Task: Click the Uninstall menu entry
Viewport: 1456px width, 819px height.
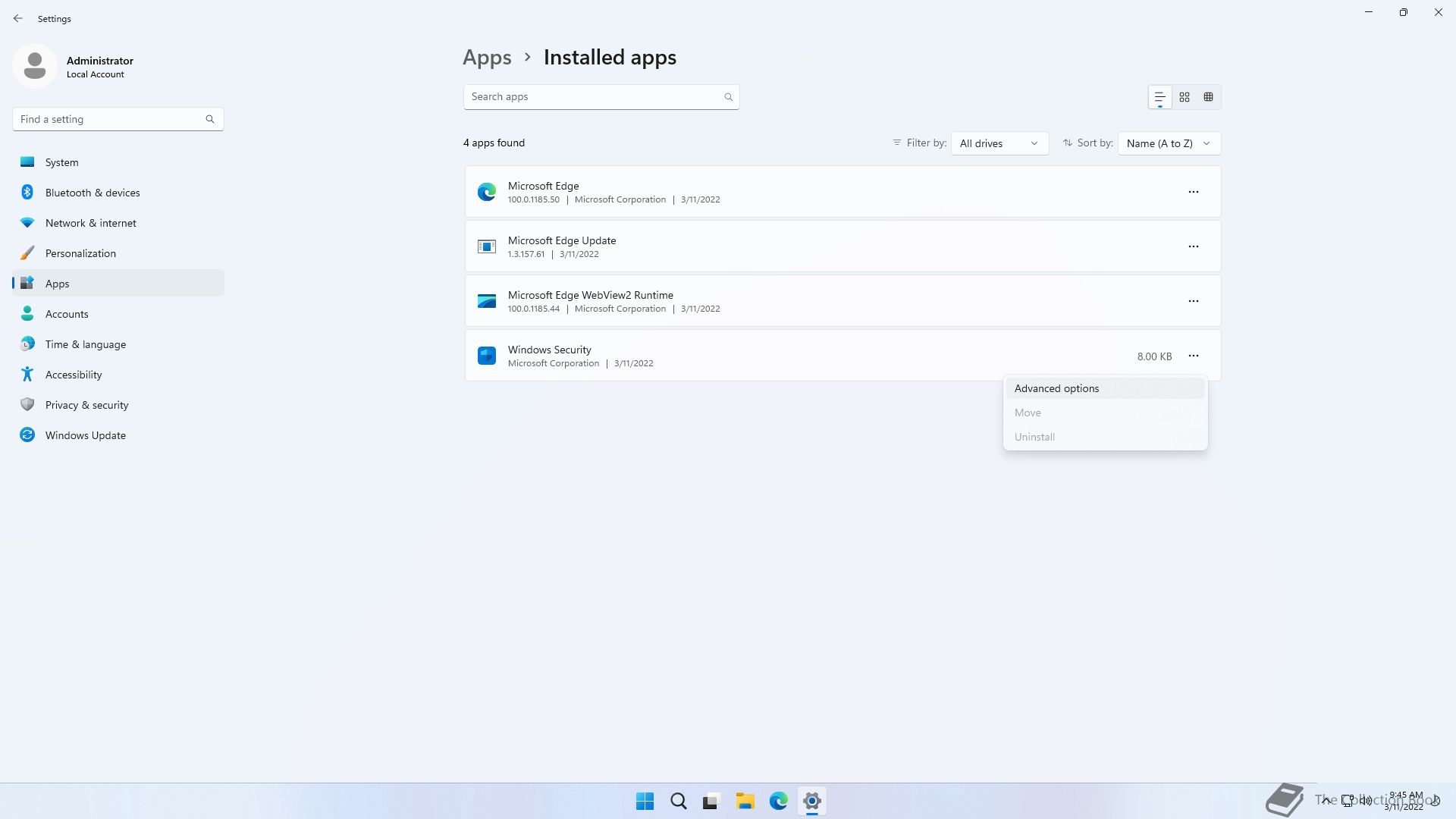Action: pos(1105,437)
